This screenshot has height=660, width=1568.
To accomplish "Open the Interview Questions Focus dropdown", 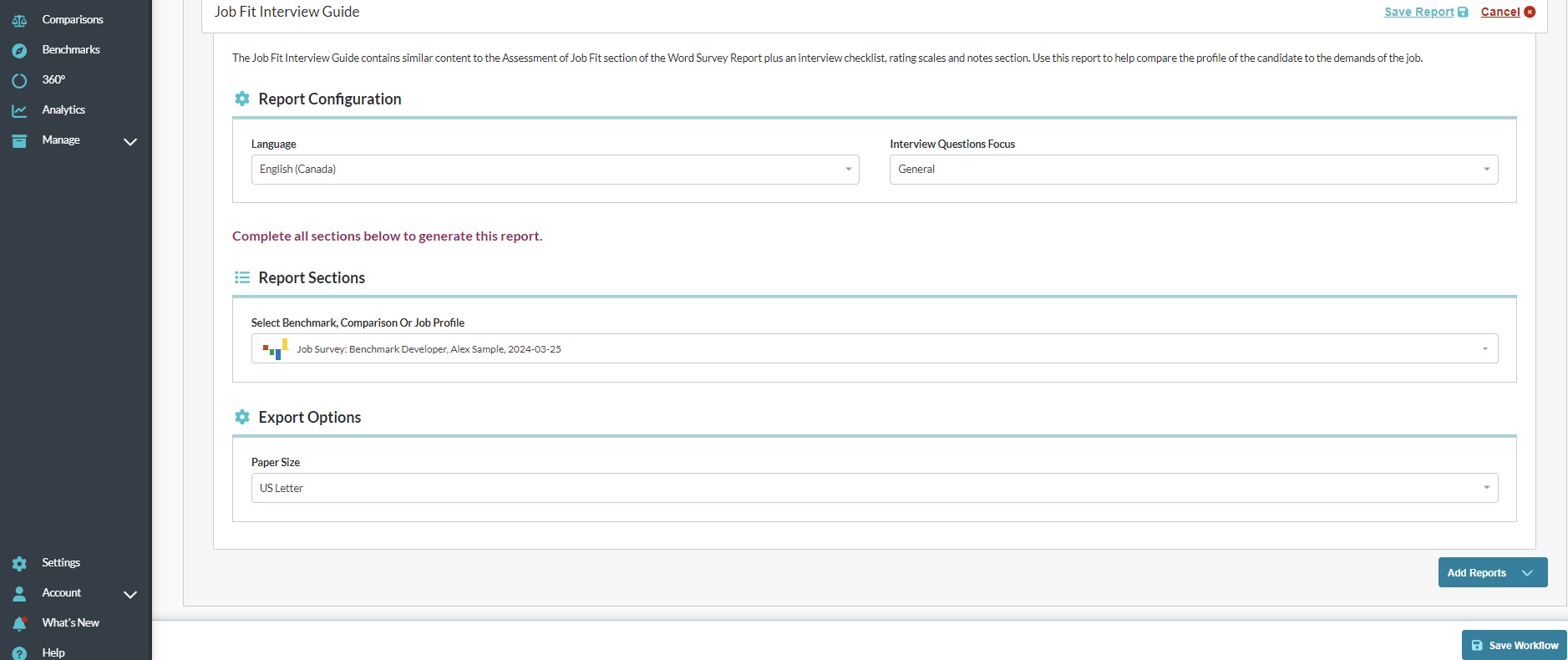I will 1193,170.
